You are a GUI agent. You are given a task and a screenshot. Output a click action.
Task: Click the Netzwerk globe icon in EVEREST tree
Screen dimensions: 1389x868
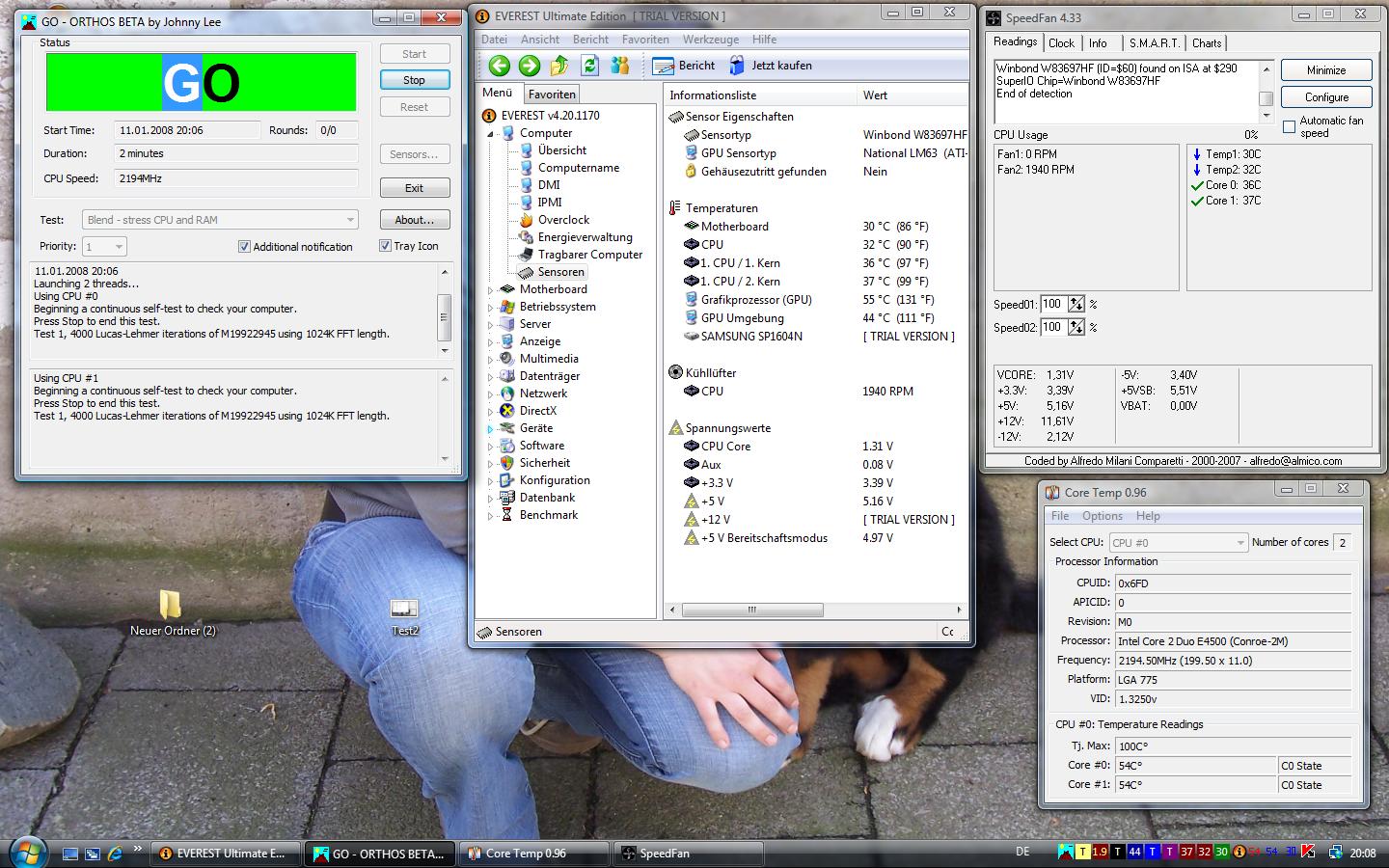point(507,393)
